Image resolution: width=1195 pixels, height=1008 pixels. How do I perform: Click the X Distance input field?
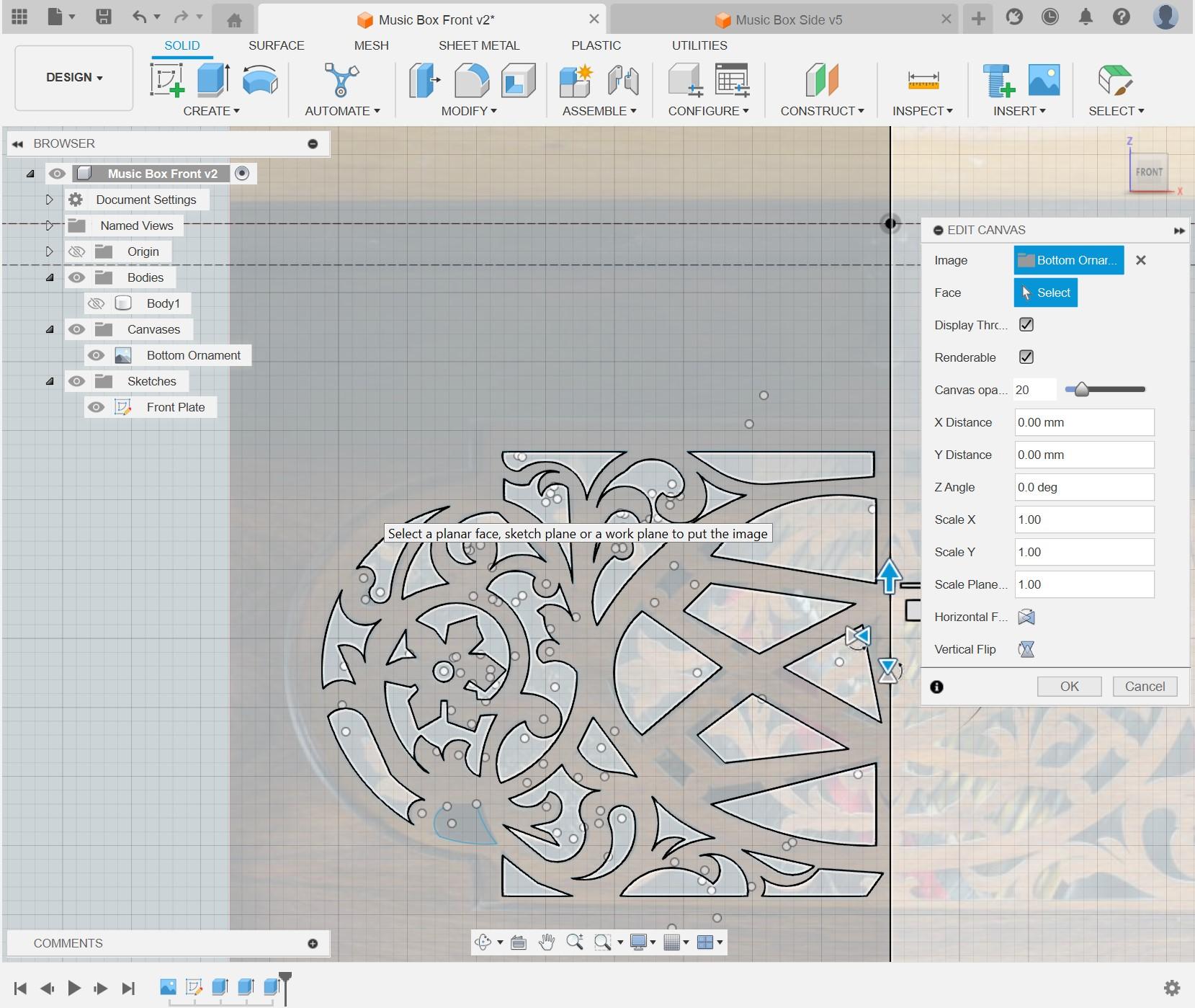point(1083,422)
